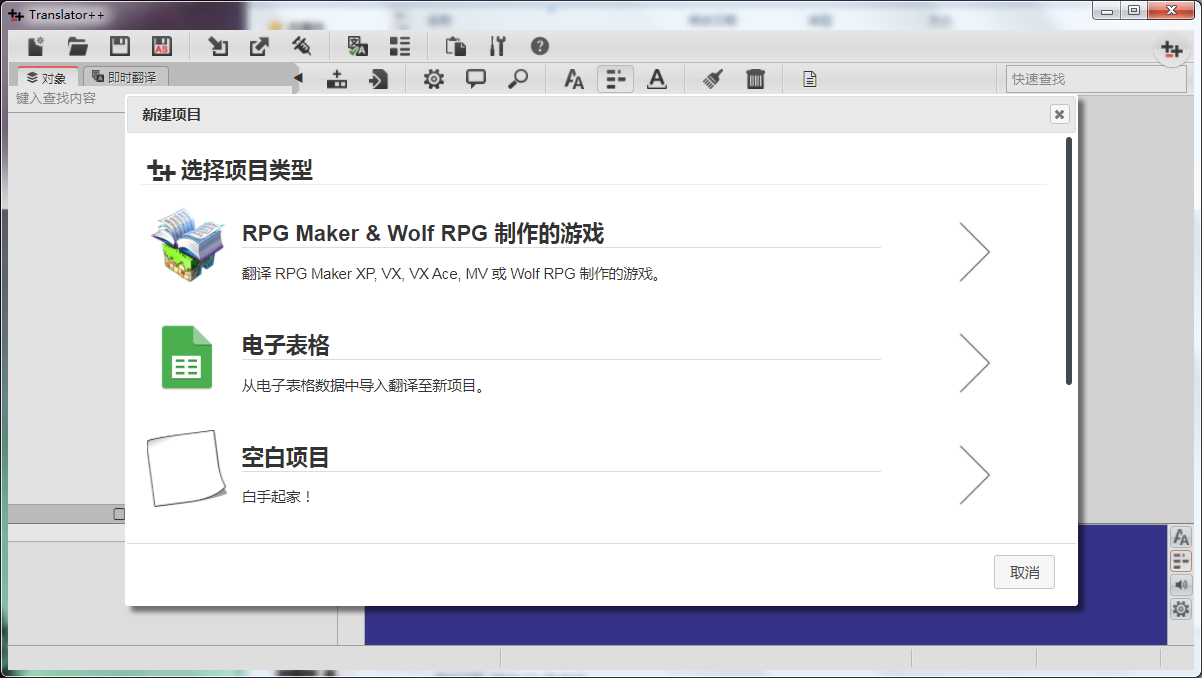1202x678 pixels.
Task: Click the speech bubble comment icon
Action: [x=476, y=79]
